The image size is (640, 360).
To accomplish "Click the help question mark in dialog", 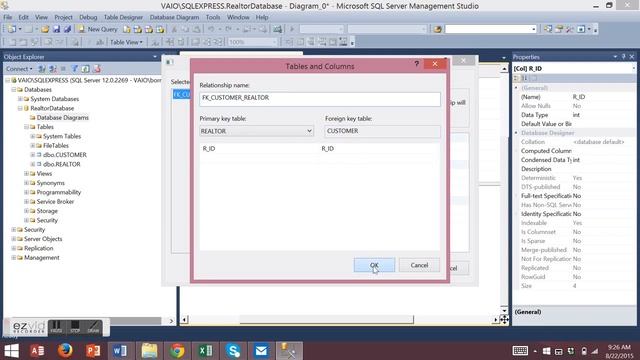I will pos(416,64).
